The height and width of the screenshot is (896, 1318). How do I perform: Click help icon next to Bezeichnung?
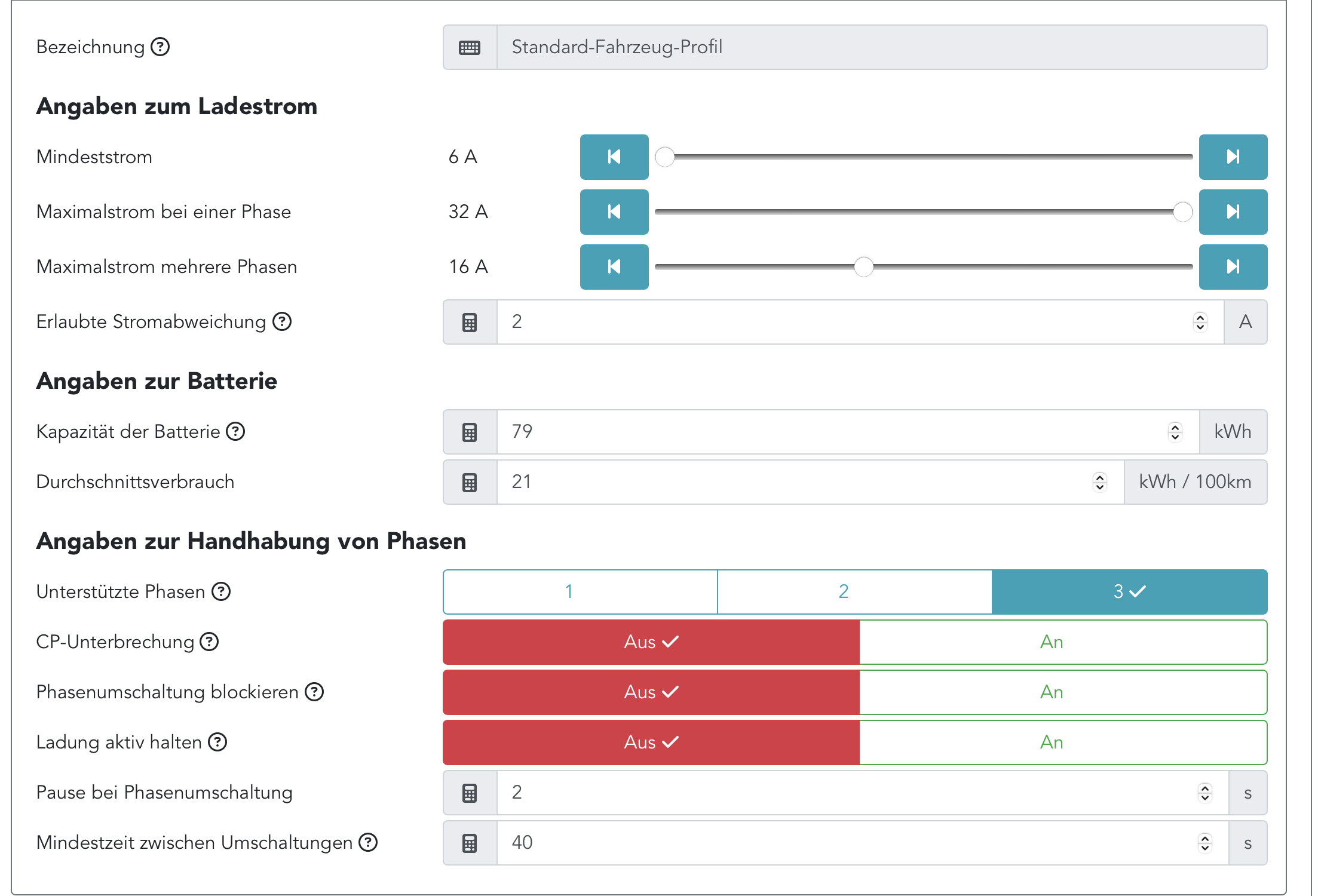tap(160, 47)
